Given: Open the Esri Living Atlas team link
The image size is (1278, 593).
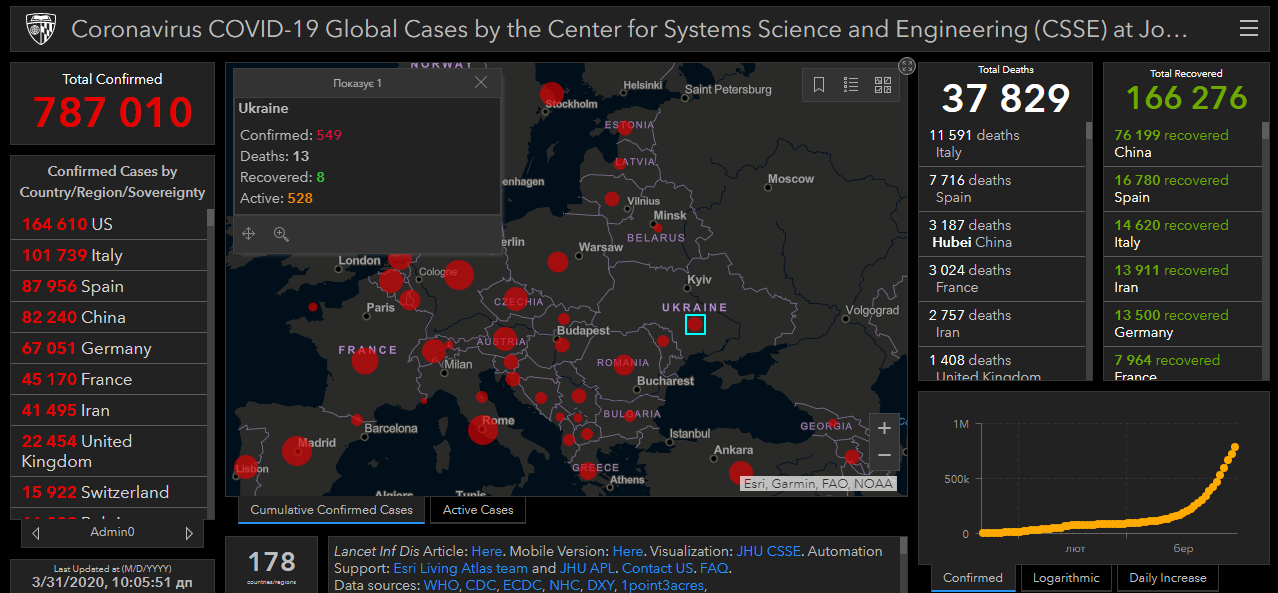Looking at the screenshot, I should (x=460, y=568).
